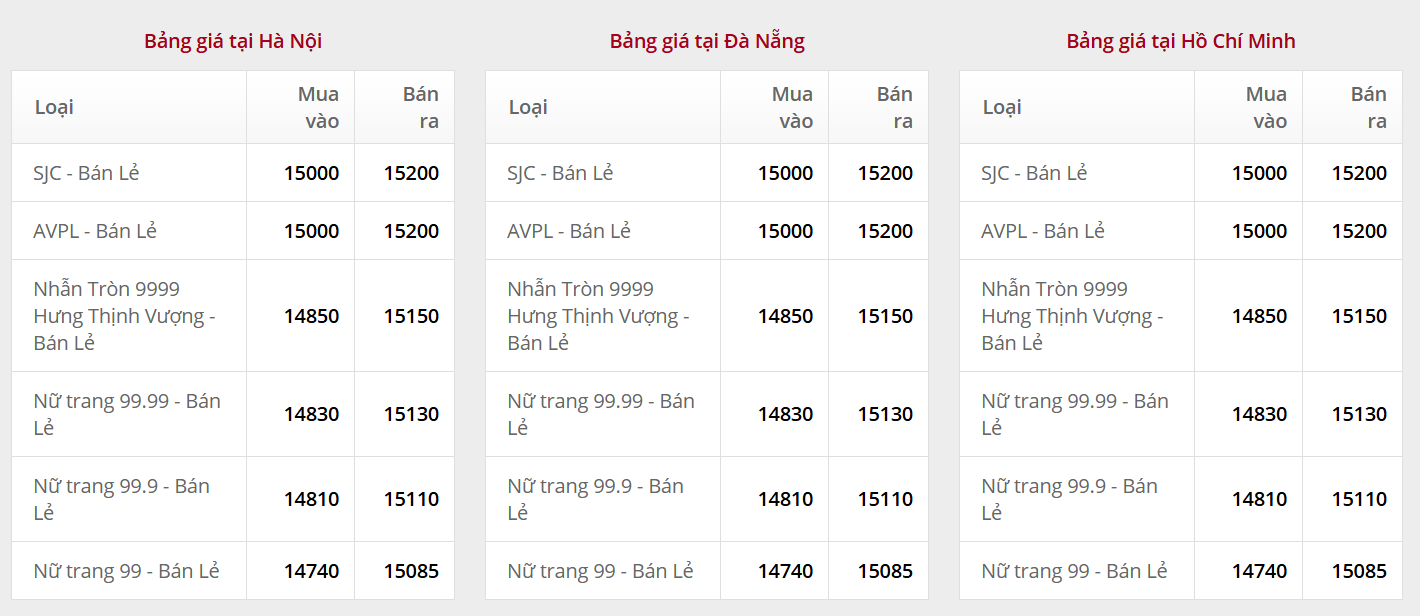The width and height of the screenshot is (1420, 616).
Task: Click buy price 14850 in Đà Nẵng table
Action: [x=785, y=316]
